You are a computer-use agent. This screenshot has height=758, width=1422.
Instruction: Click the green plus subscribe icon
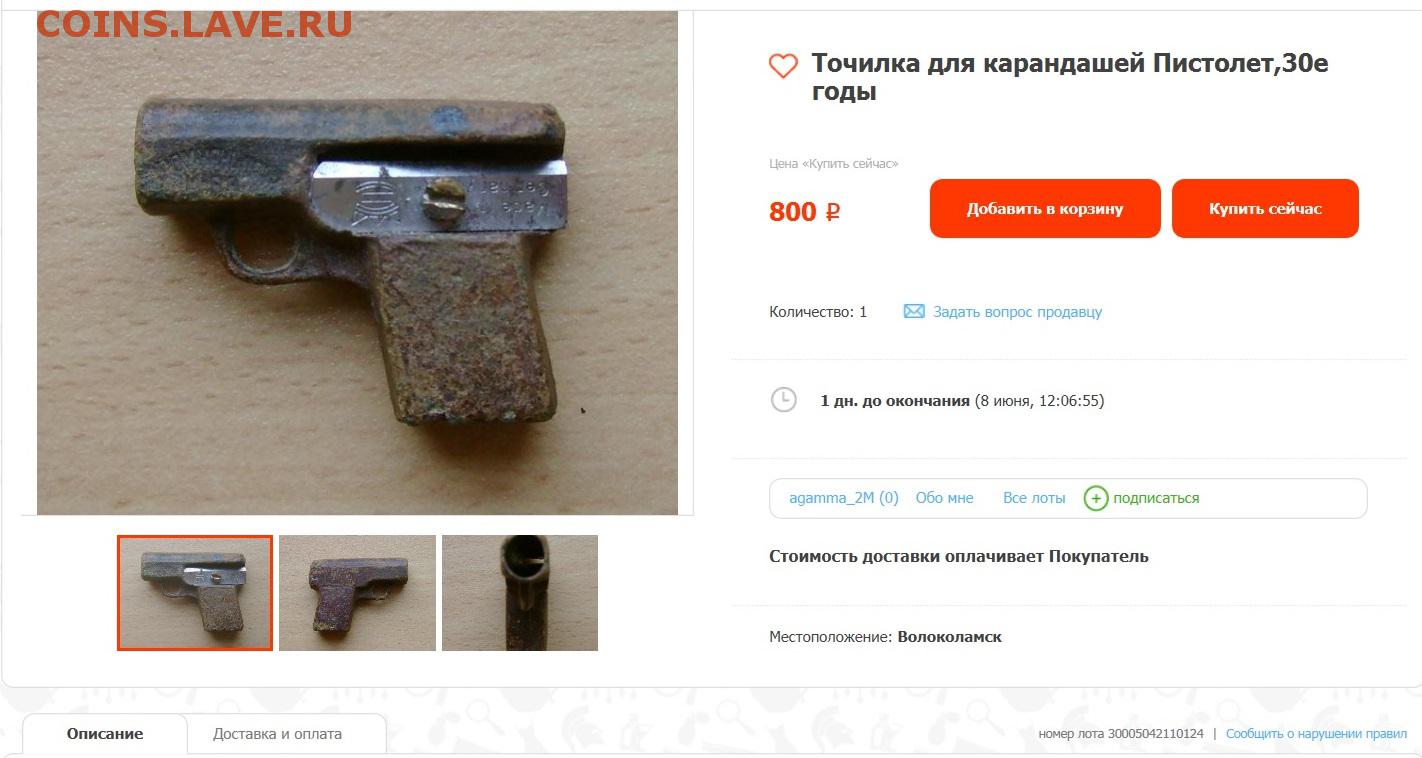1096,498
